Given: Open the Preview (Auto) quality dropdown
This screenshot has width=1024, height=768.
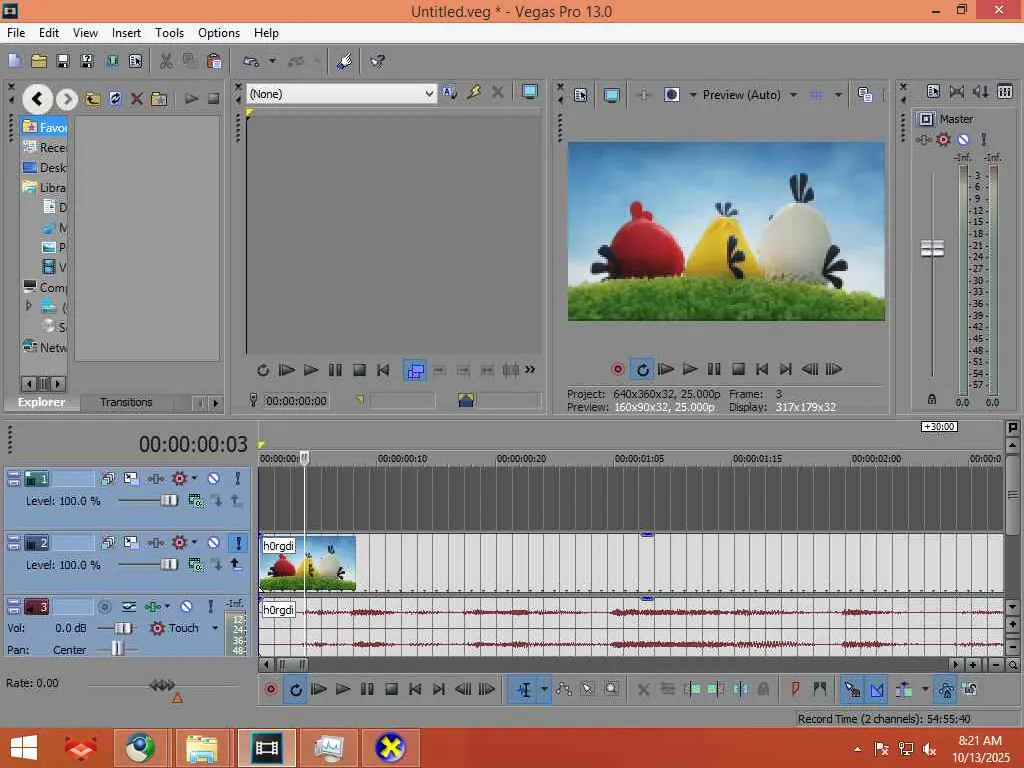Looking at the screenshot, I should pos(793,95).
